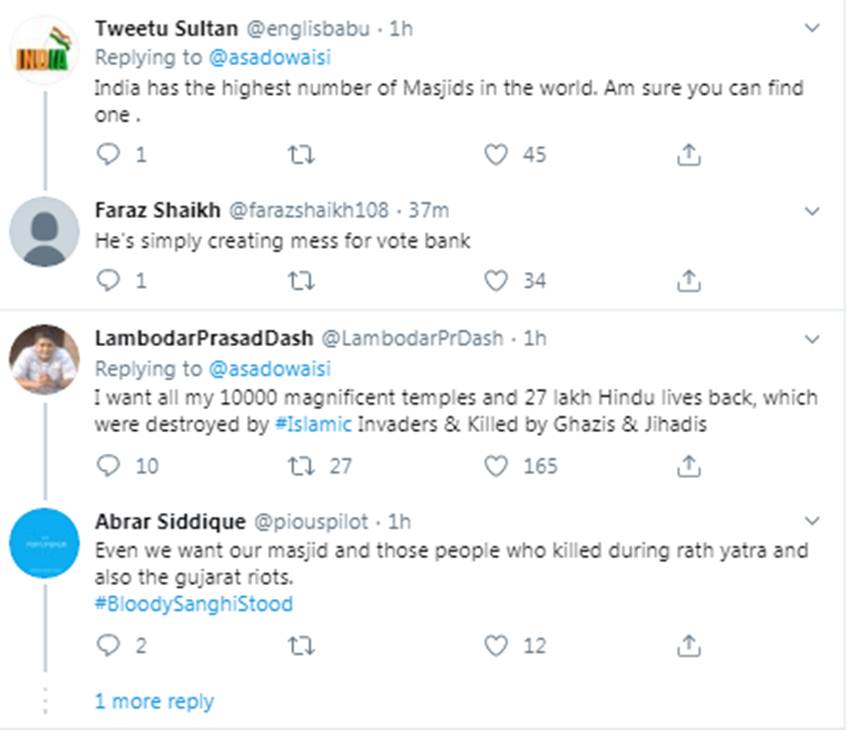Expand the chevron menu on Faraz Shaikh's tweet

(812, 211)
